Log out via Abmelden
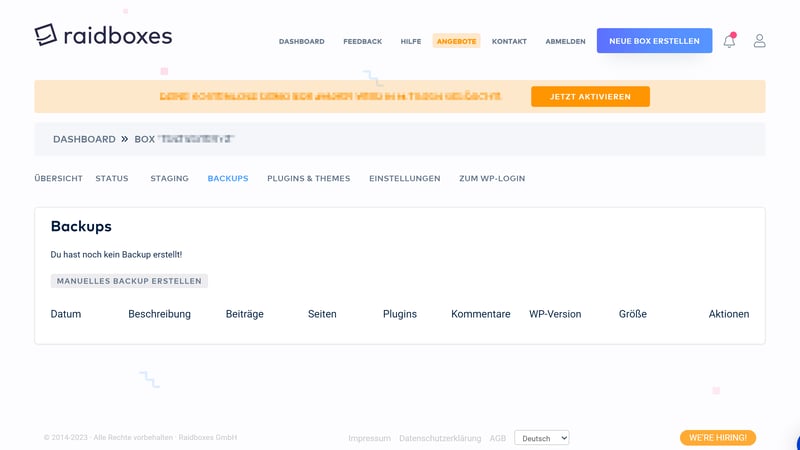Screen dimensions: 800x450 coord(565,42)
